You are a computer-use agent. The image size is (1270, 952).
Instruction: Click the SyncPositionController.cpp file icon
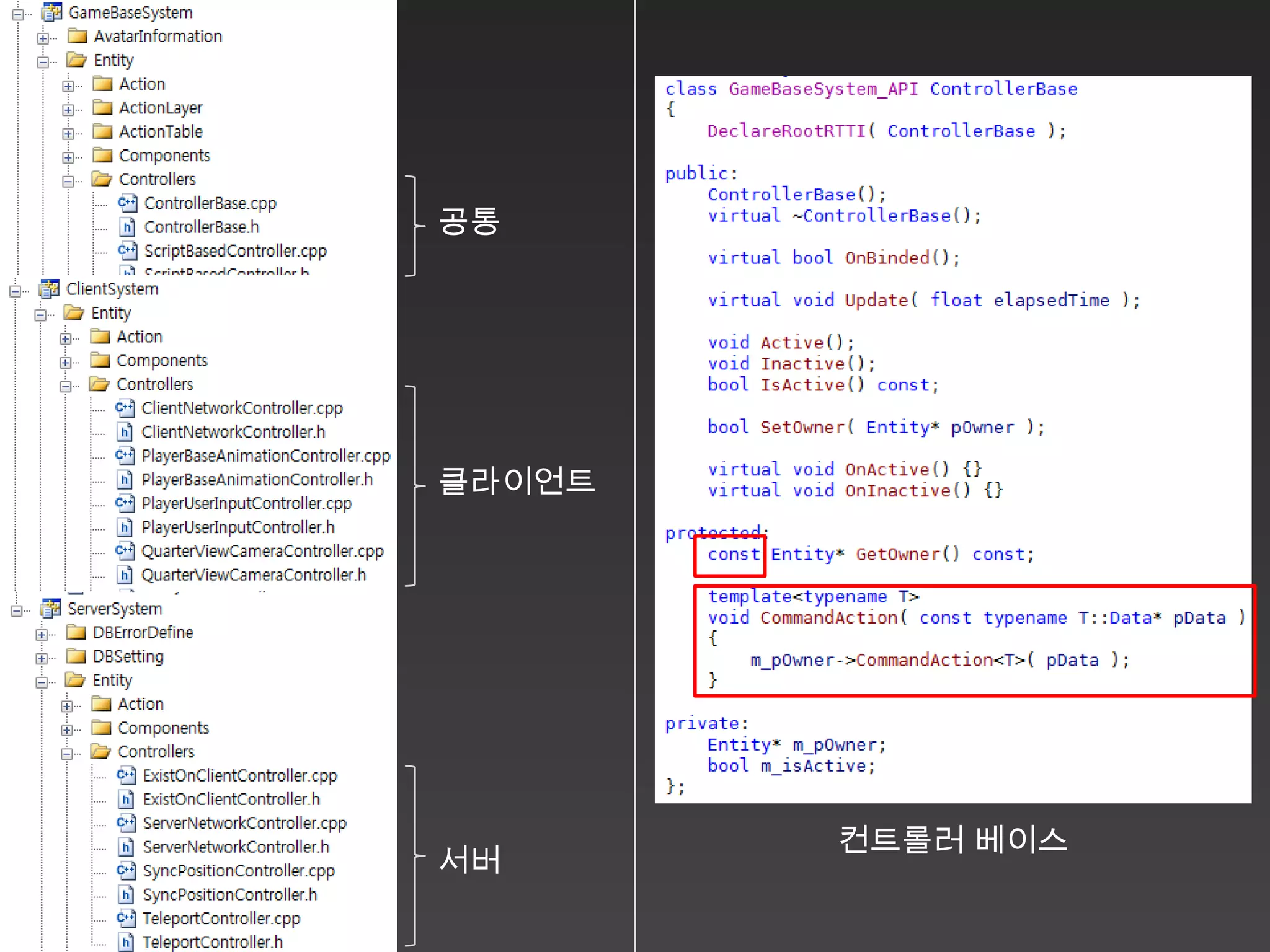click(126, 871)
